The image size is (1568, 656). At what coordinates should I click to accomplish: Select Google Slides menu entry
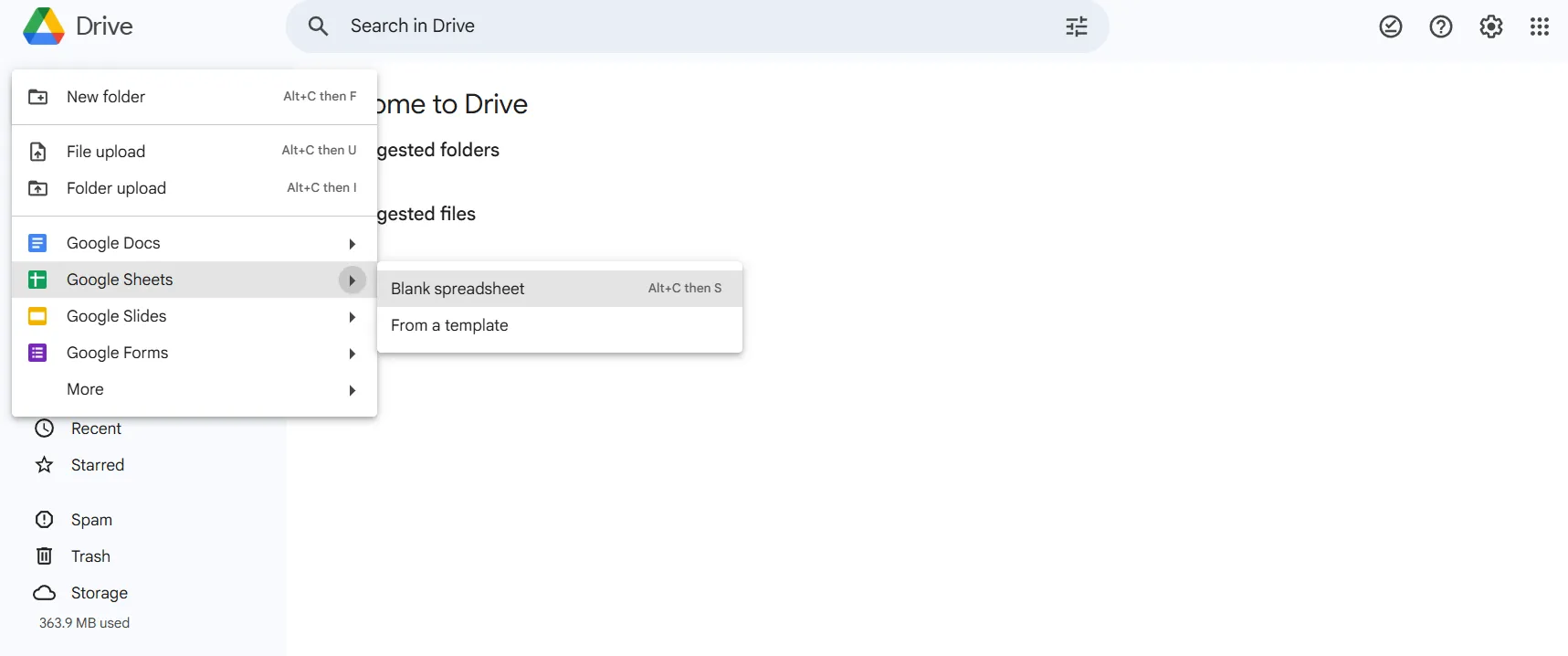(x=195, y=316)
